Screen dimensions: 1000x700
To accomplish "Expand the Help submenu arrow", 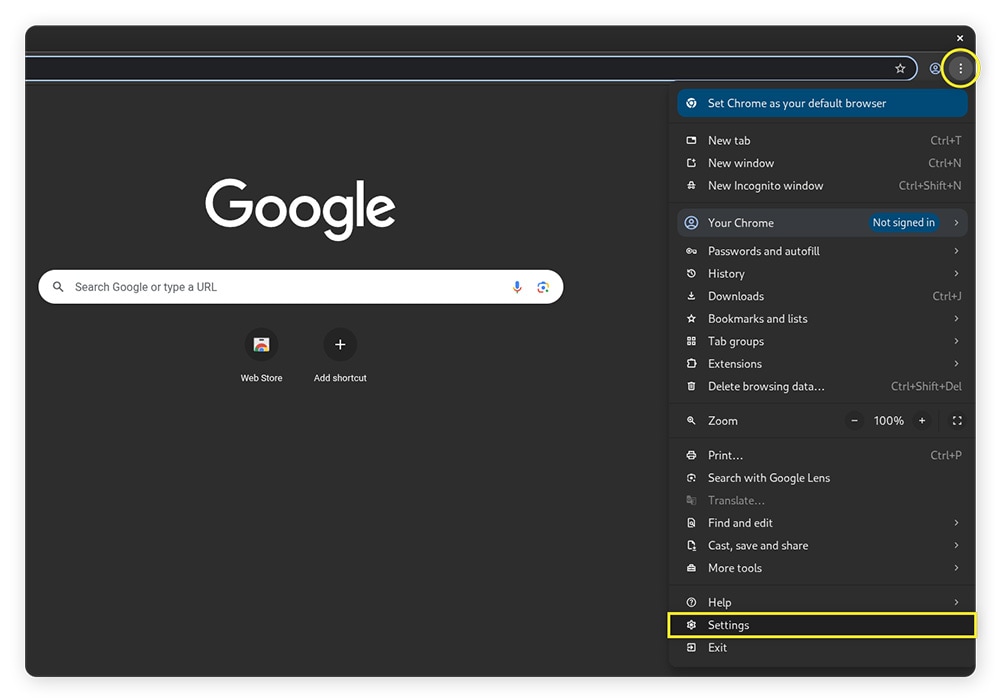I will [x=956, y=602].
